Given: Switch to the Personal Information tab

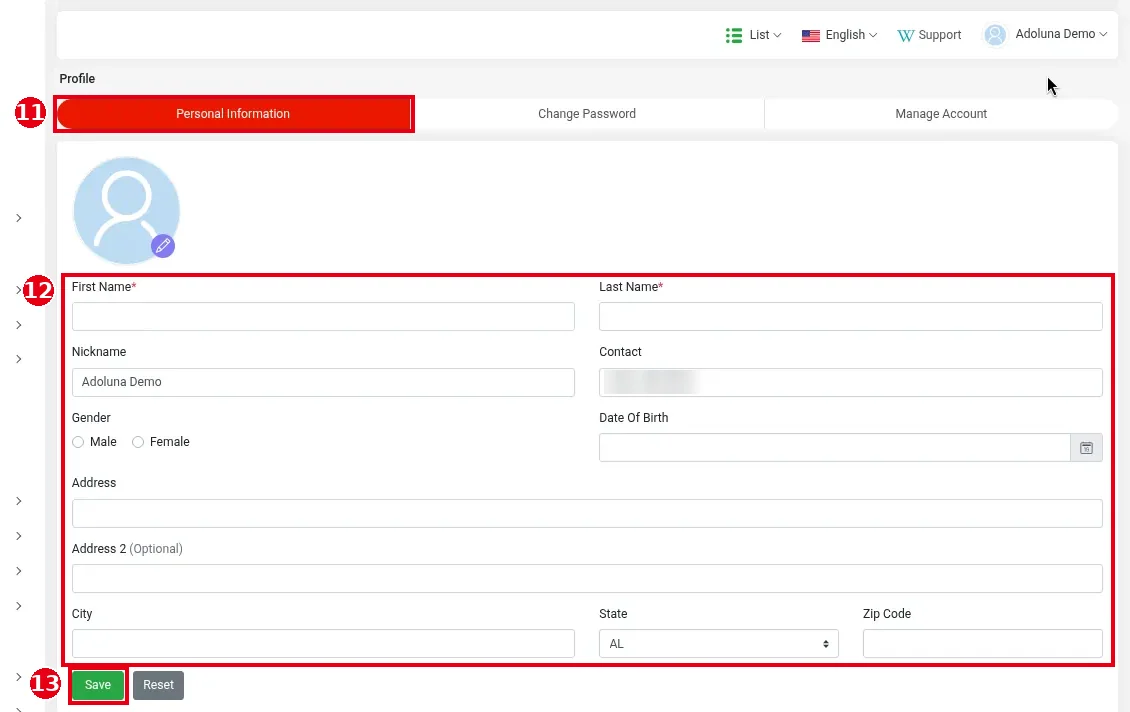Looking at the screenshot, I should [x=233, y=114].
